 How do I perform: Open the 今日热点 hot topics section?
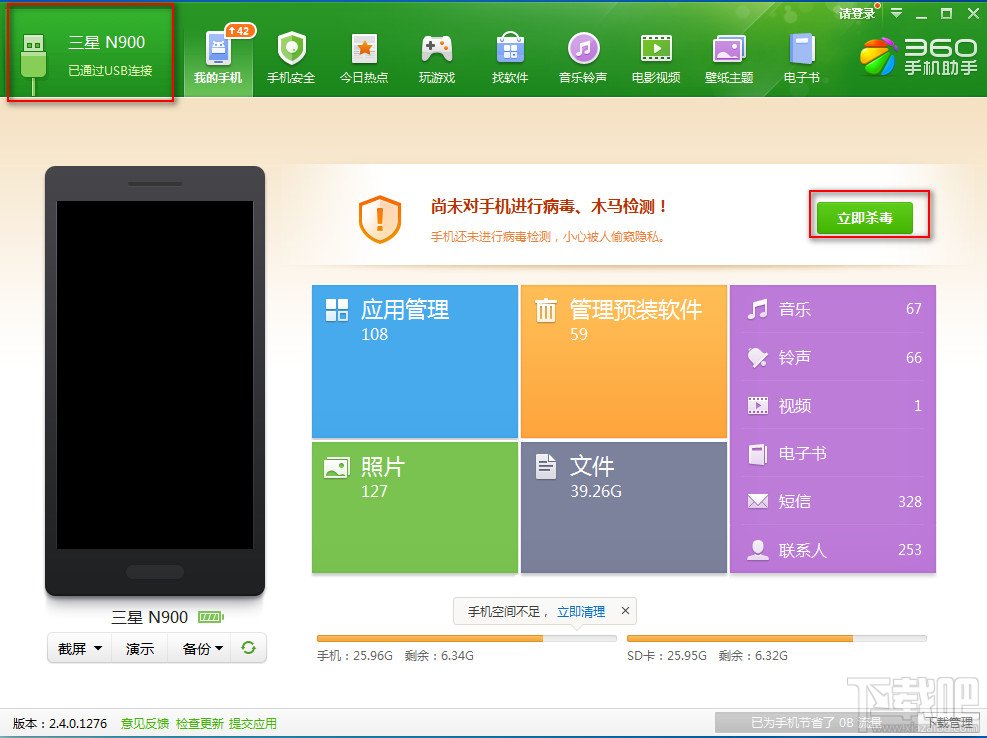point(364,55)
